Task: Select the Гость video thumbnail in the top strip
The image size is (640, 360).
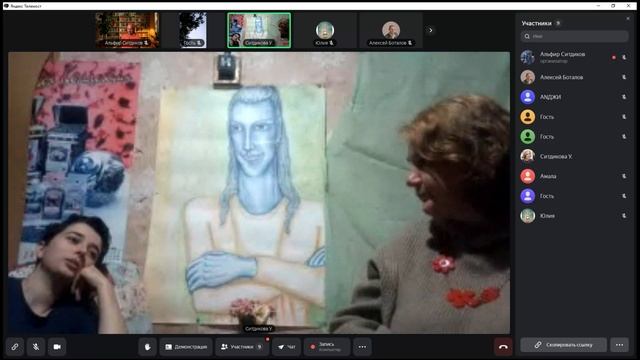Action: [193, 30]
